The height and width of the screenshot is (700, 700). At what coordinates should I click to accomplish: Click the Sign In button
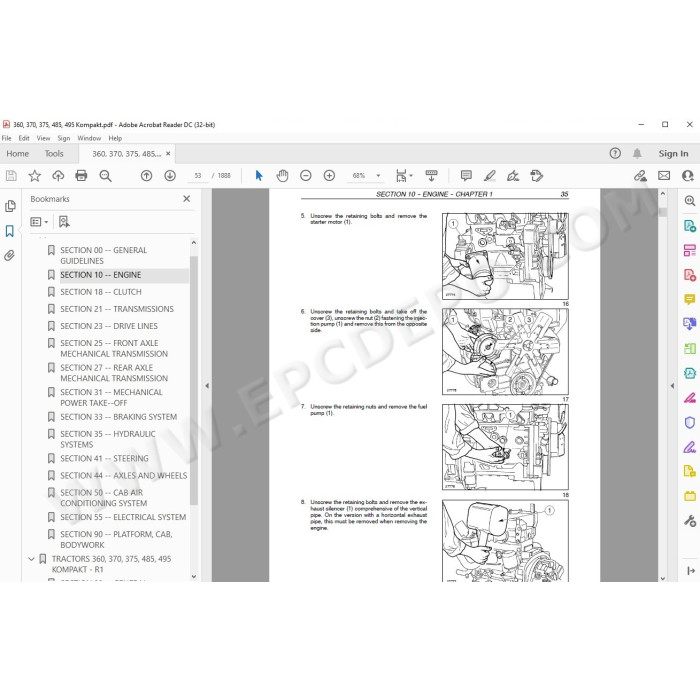click(x=673, y=154)
